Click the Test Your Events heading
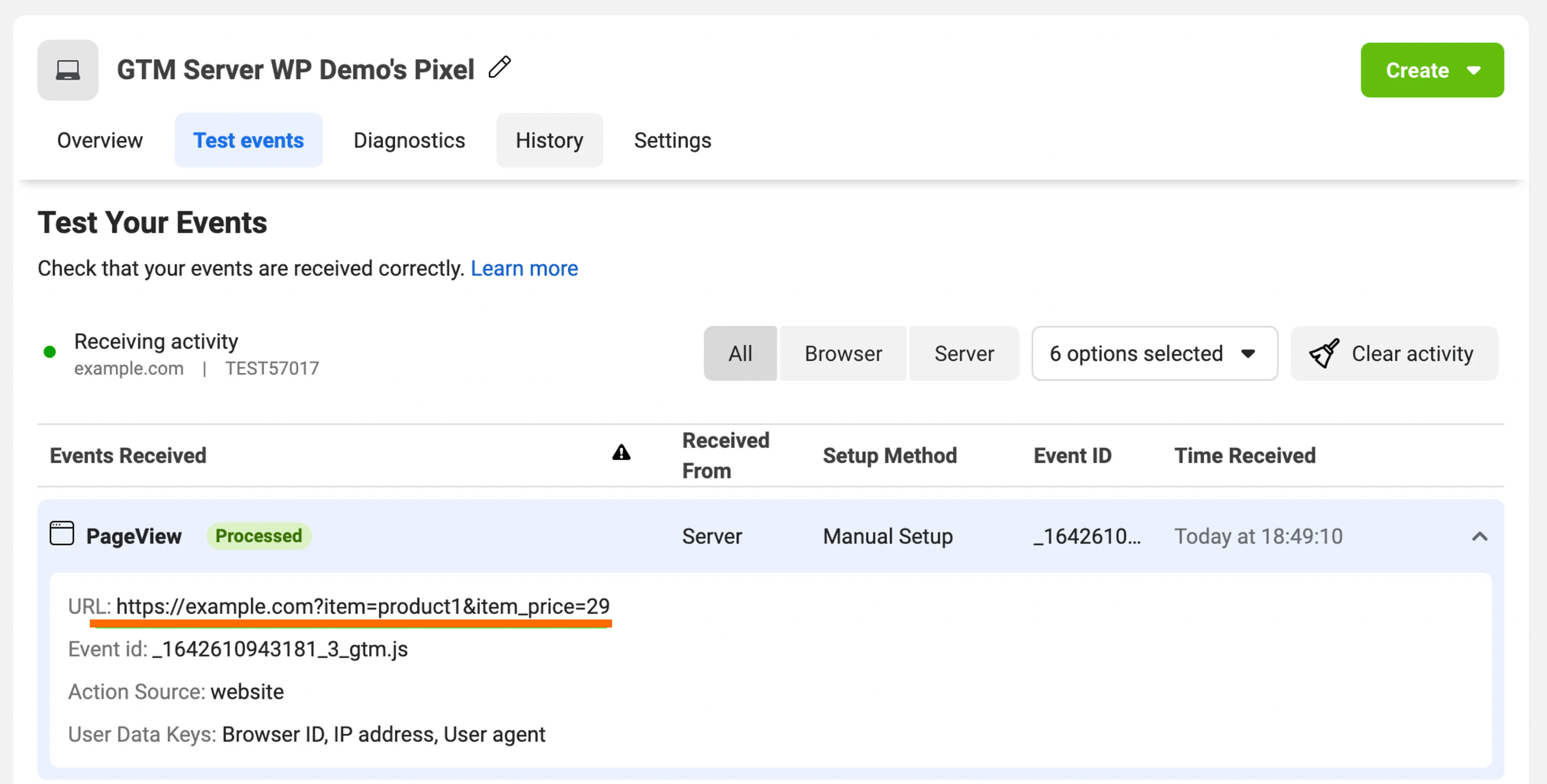This screenshot has height=784, width=1547. pos(152,223)
